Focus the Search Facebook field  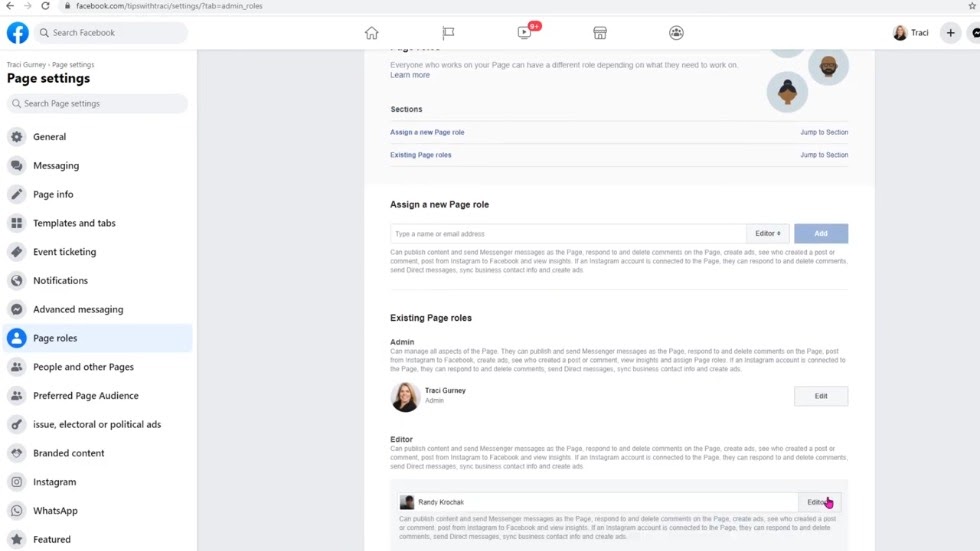(111, 32)
